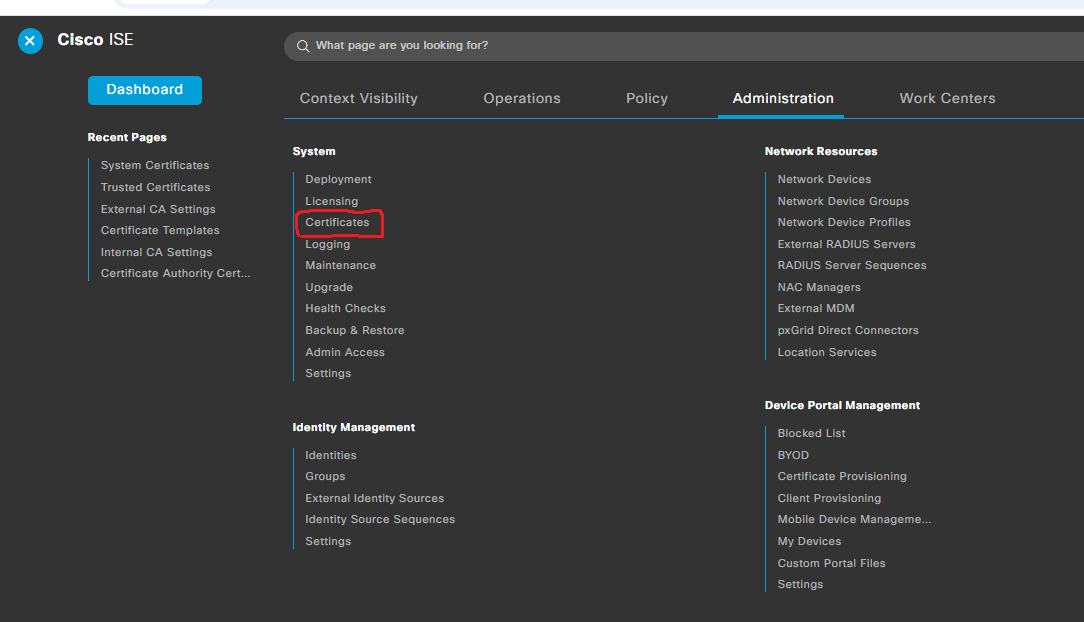Open the Dashboard button
1084x622 pixels.
144,90
